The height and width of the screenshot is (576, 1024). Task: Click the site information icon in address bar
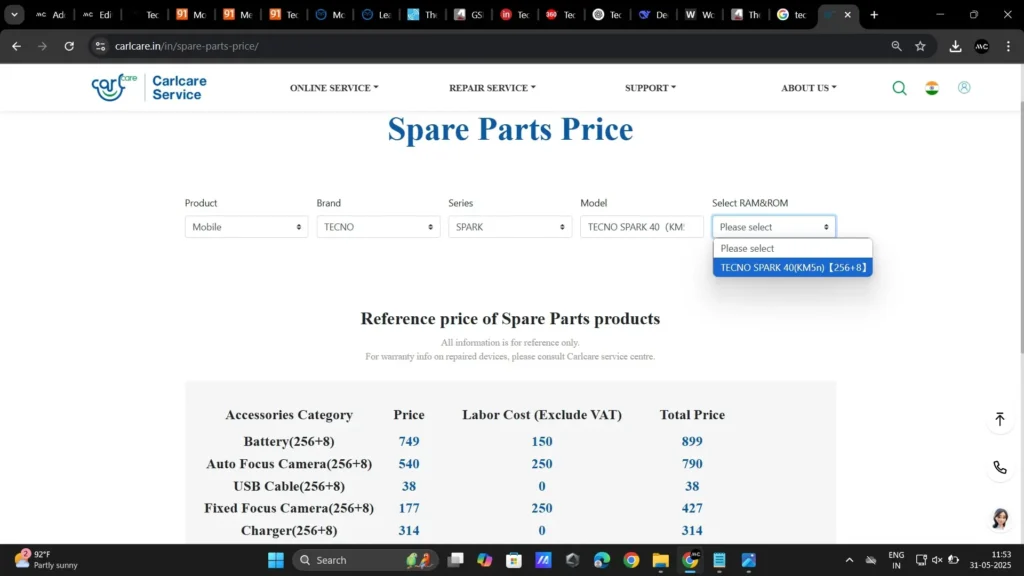[100, 46]
